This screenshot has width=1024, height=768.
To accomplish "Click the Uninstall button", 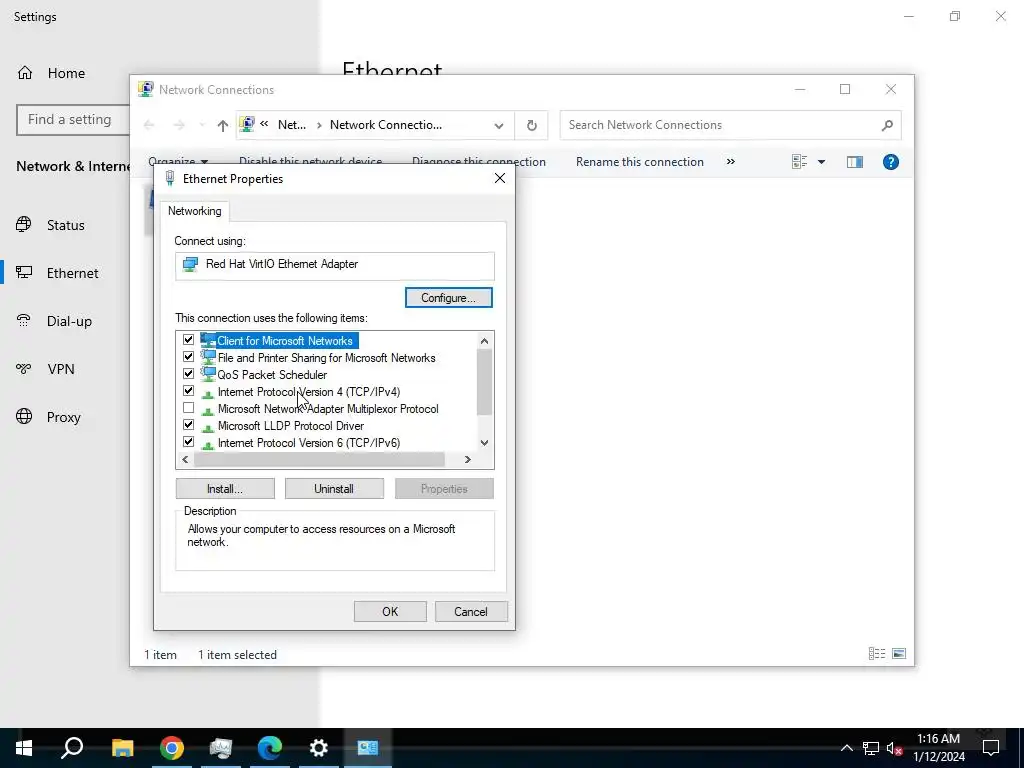I will click(334, 489).
